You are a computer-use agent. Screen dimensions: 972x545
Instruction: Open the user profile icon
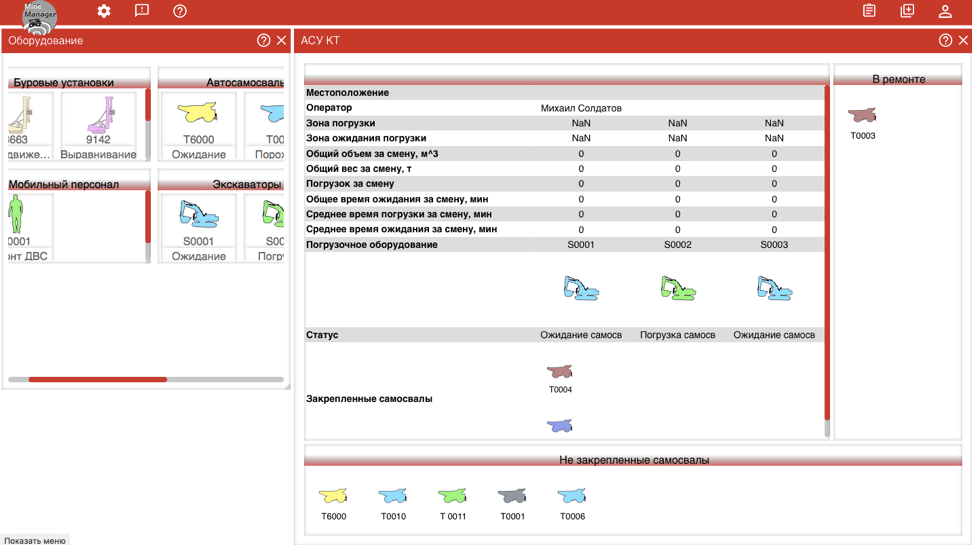coord(945,11)
